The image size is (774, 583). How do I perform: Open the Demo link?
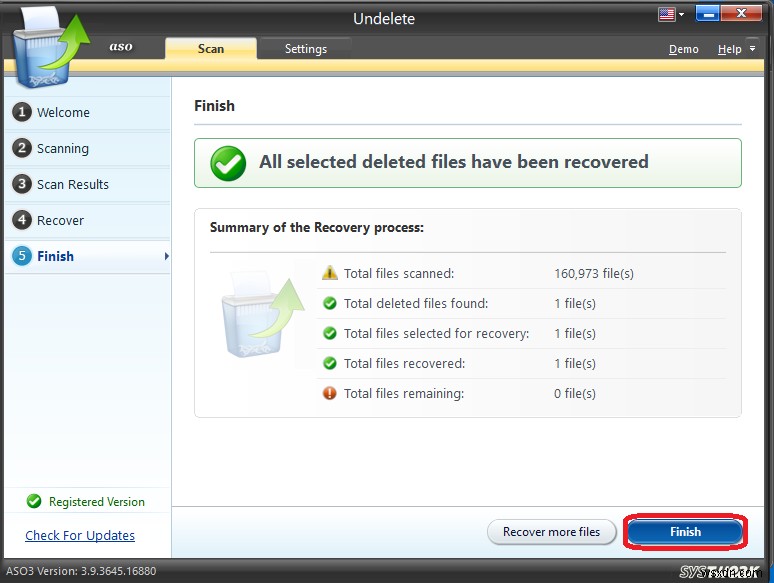point(683,50)
